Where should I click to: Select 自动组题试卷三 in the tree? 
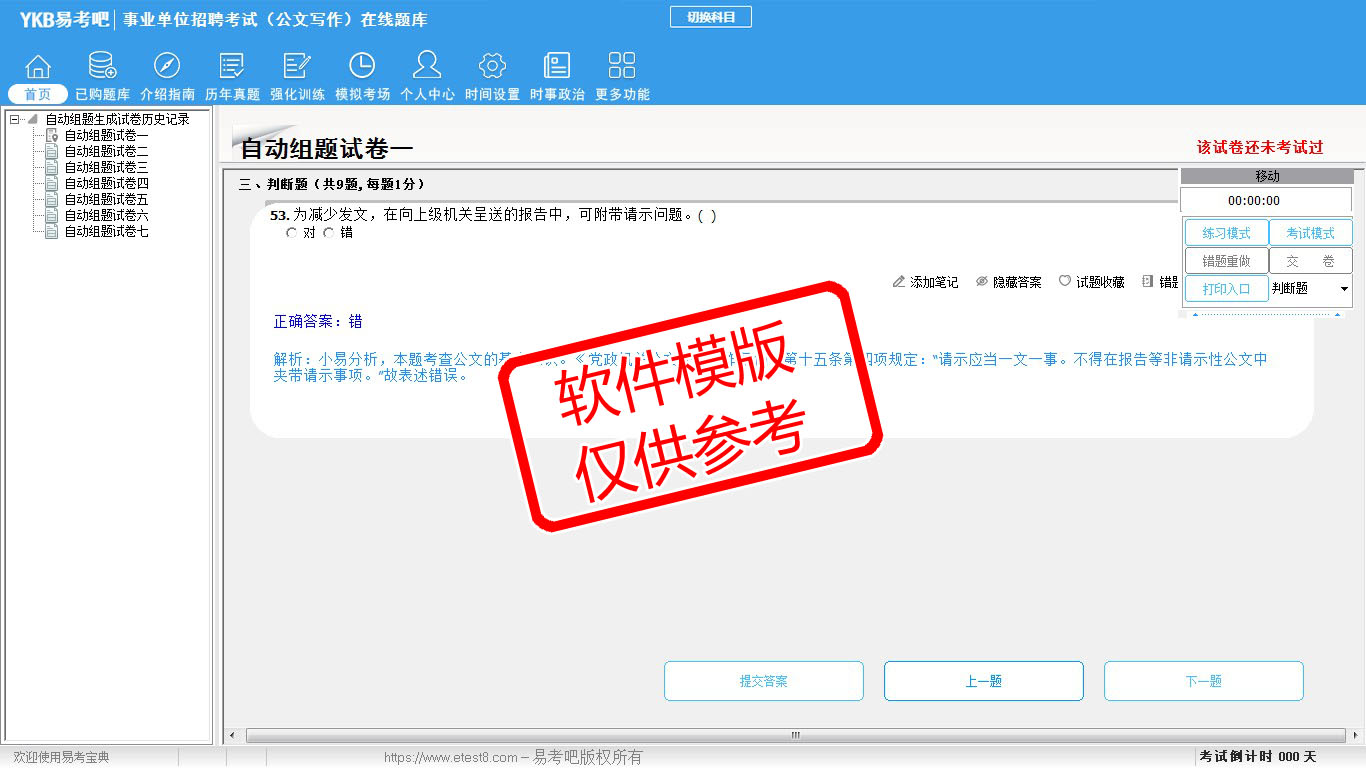click(106, 168)
